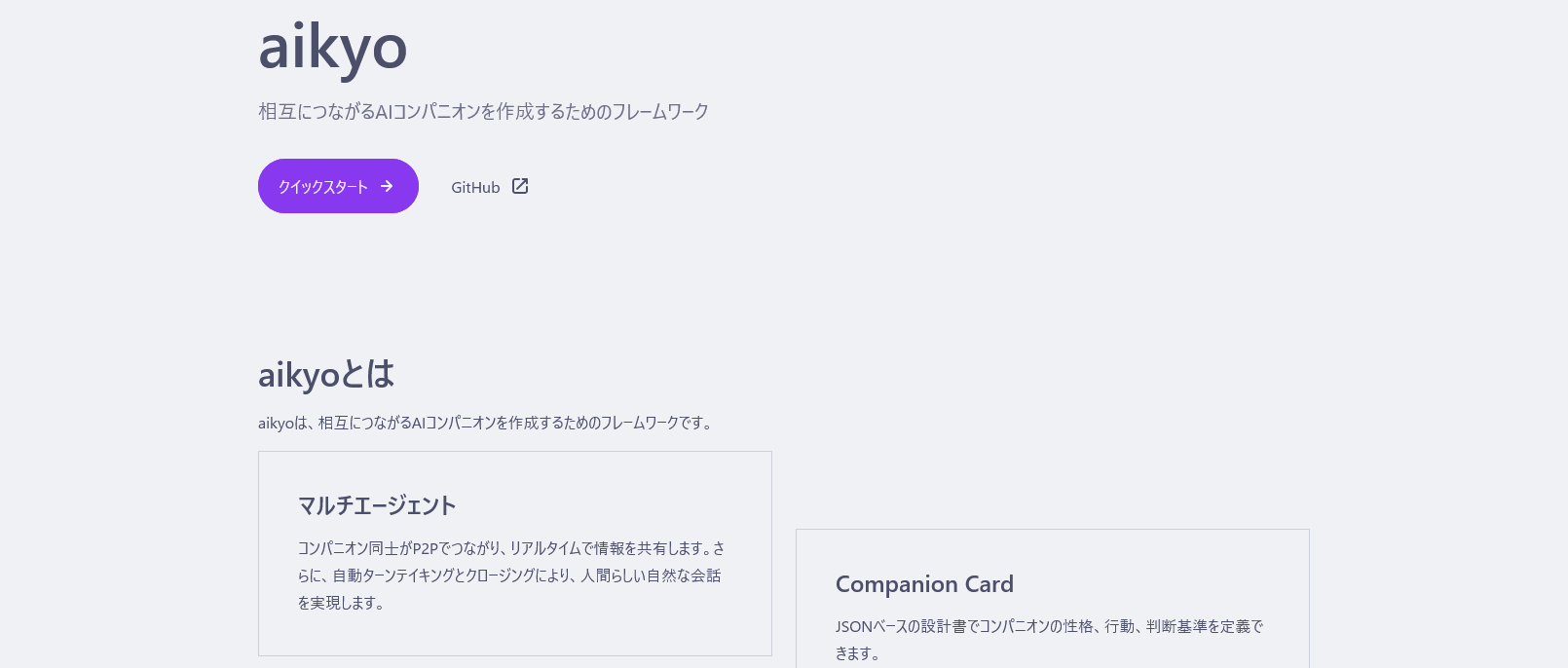This screenshot has width=1568, height=668.
Task: Click the line starting コンパニオン同士がP2P
Action: tap(511, 548)
